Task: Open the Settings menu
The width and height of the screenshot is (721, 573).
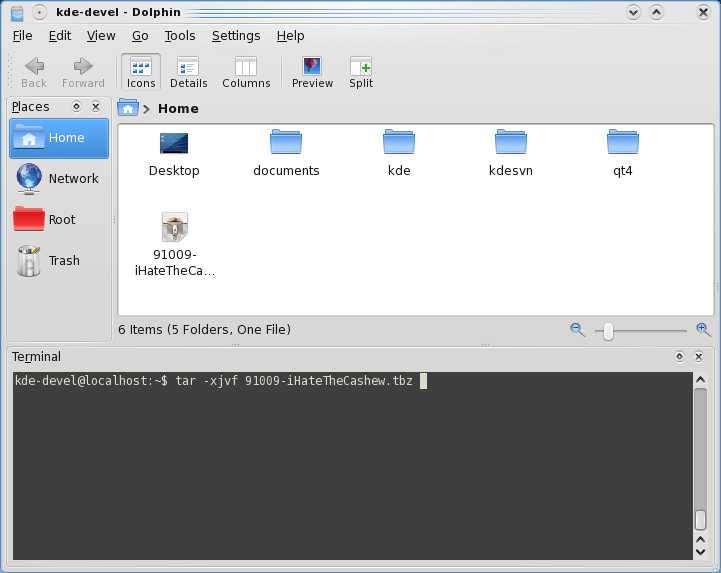Action: point(235,36)
